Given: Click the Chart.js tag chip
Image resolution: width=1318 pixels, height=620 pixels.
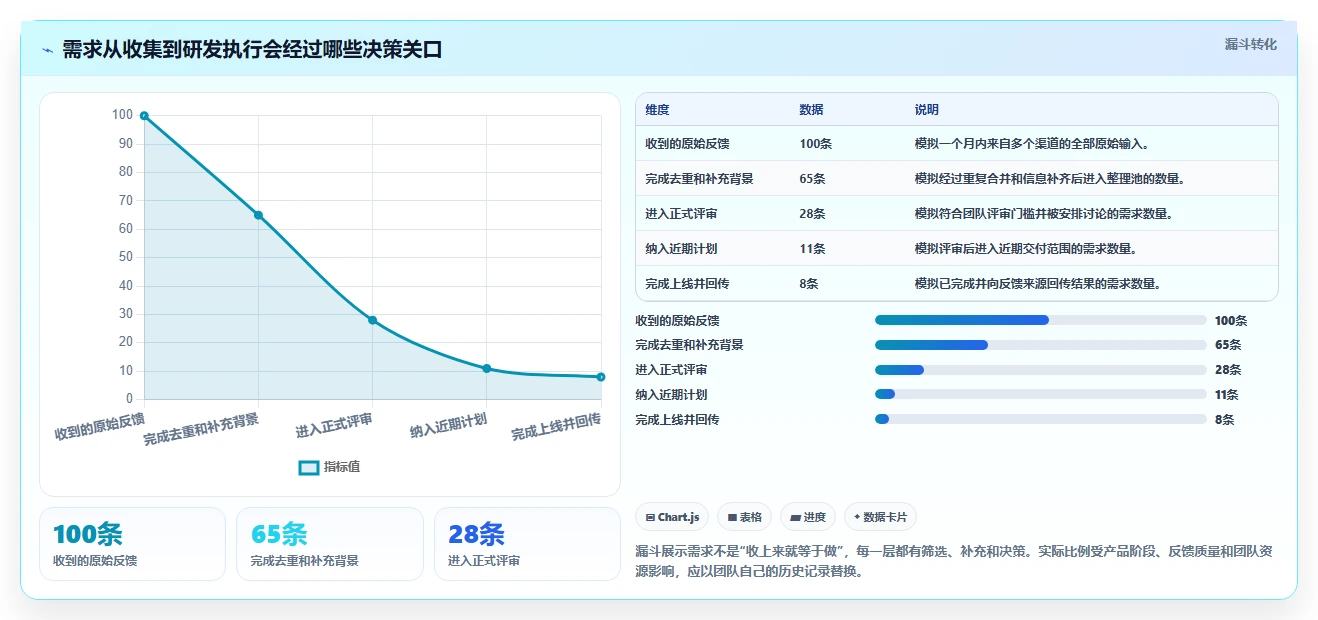Looking at the screenshot, I should [x=673, y=517].
